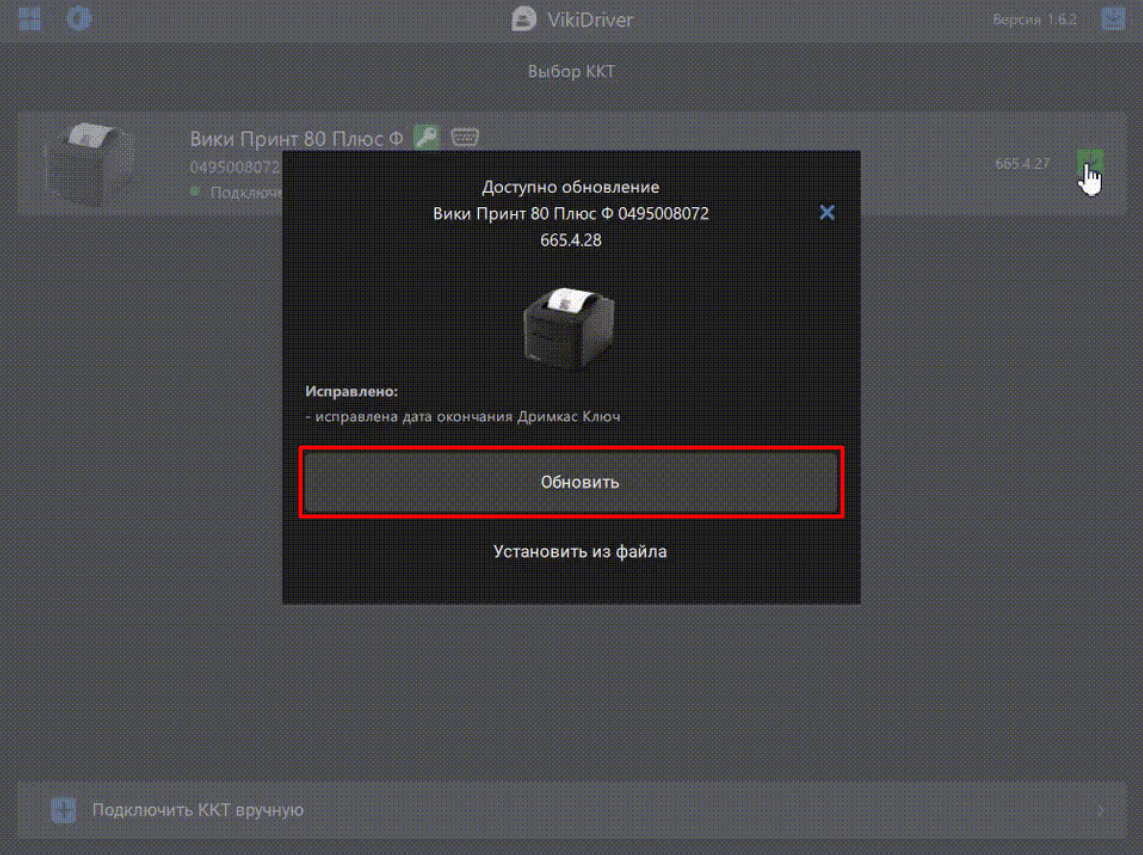1143x855 pixels.
Task: Click the round blue icon in header
Action: click(x=79, y=19)
